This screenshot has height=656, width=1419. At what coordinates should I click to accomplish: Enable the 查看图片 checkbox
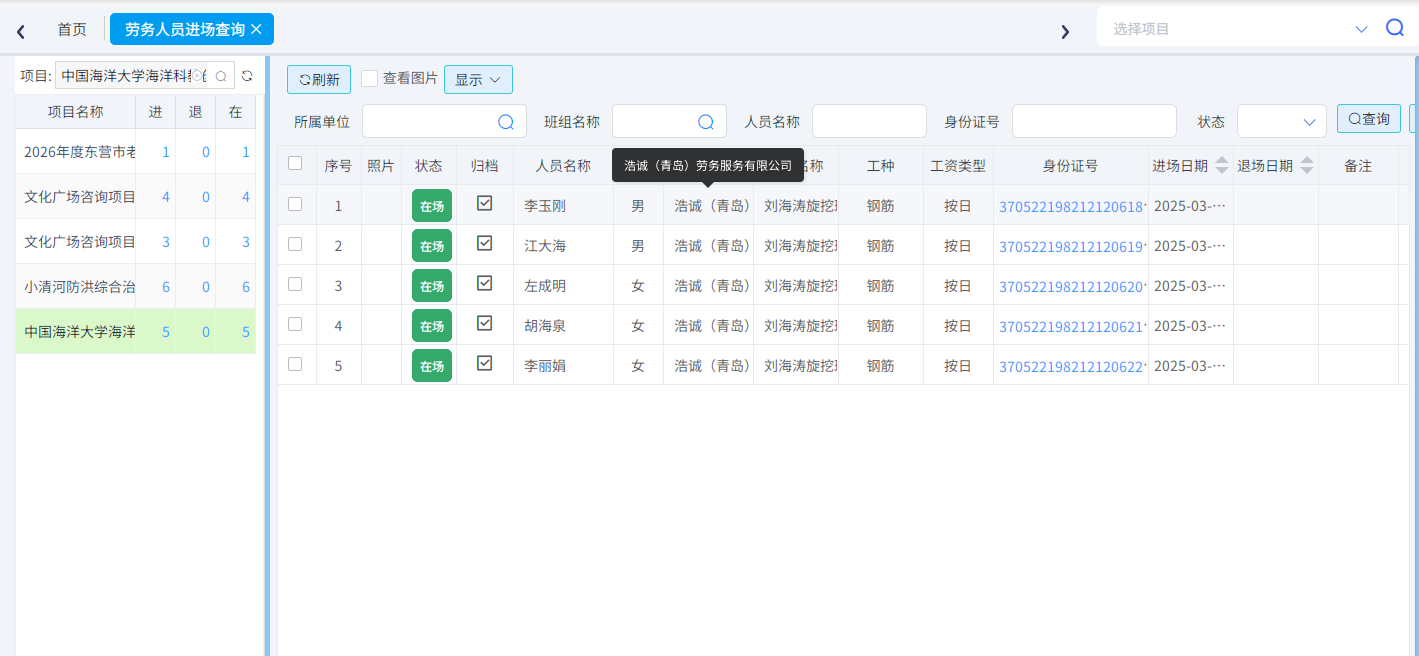pyautogui.click(x=369, y=78)
